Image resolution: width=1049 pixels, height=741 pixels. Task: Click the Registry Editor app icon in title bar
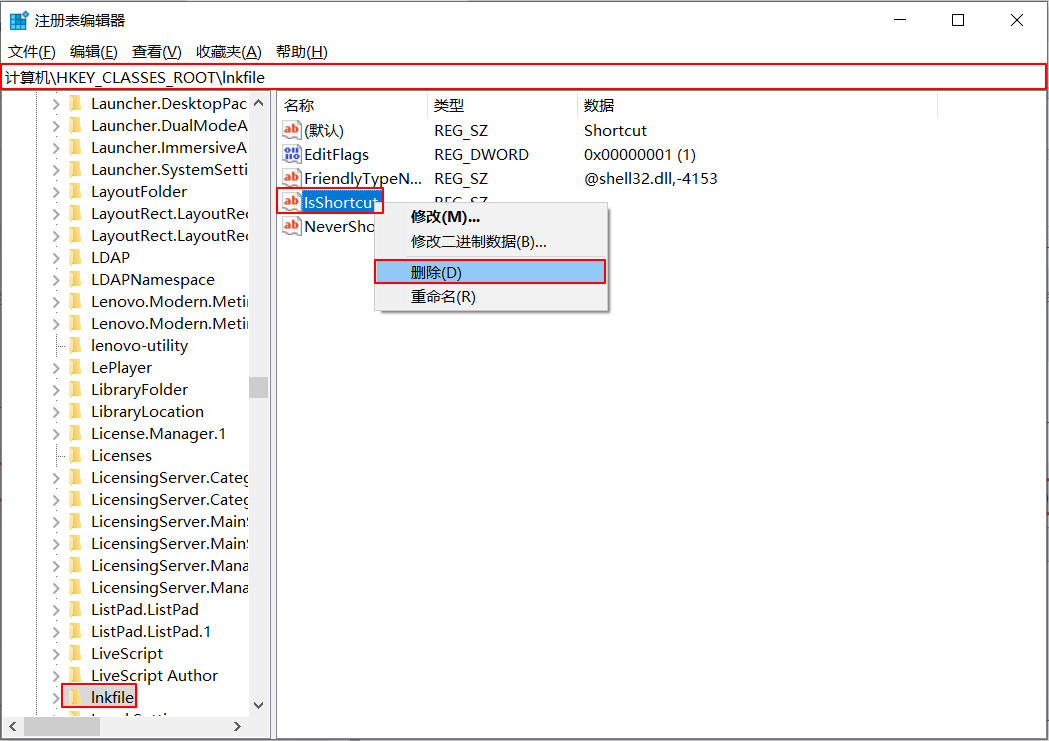(19, 20)
